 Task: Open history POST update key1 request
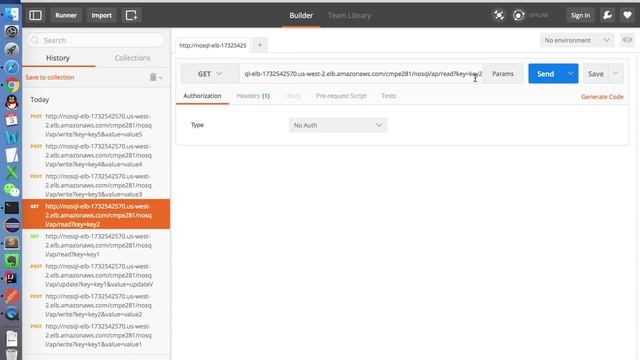tap(96, 275)
